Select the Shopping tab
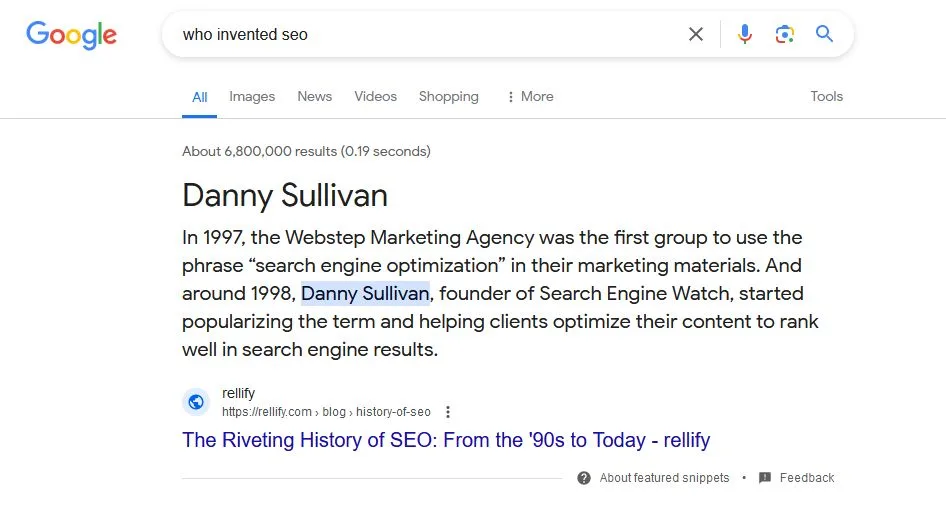Image resolution: width=946 pixels, height=526 pixels. pyautogui.click(x=448, y=97)
